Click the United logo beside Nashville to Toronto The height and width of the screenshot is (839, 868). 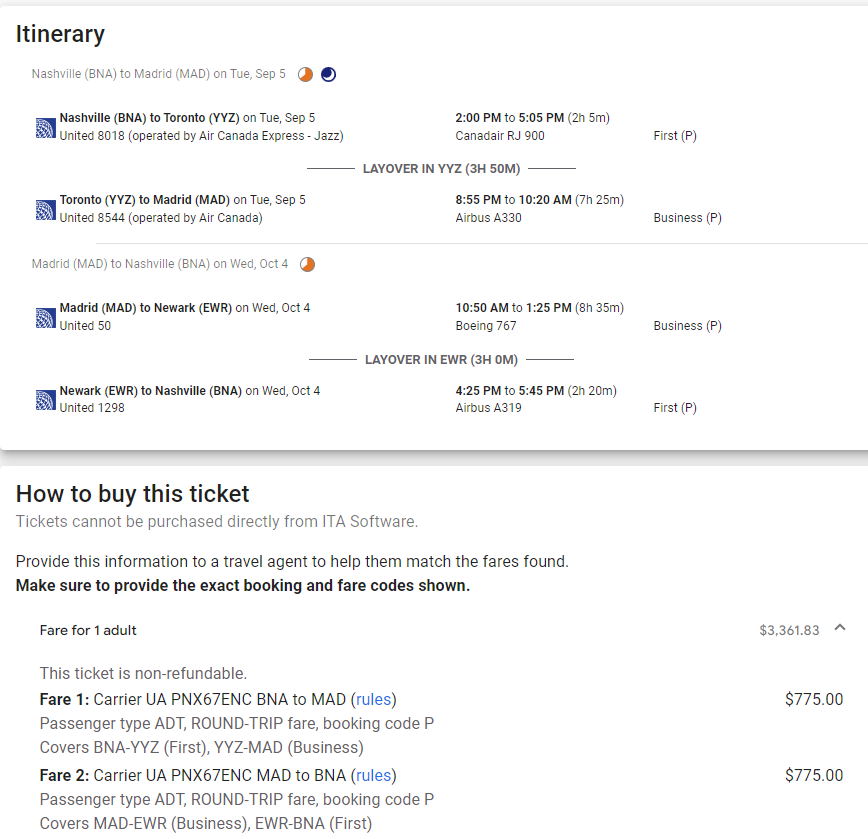[45, 127]
